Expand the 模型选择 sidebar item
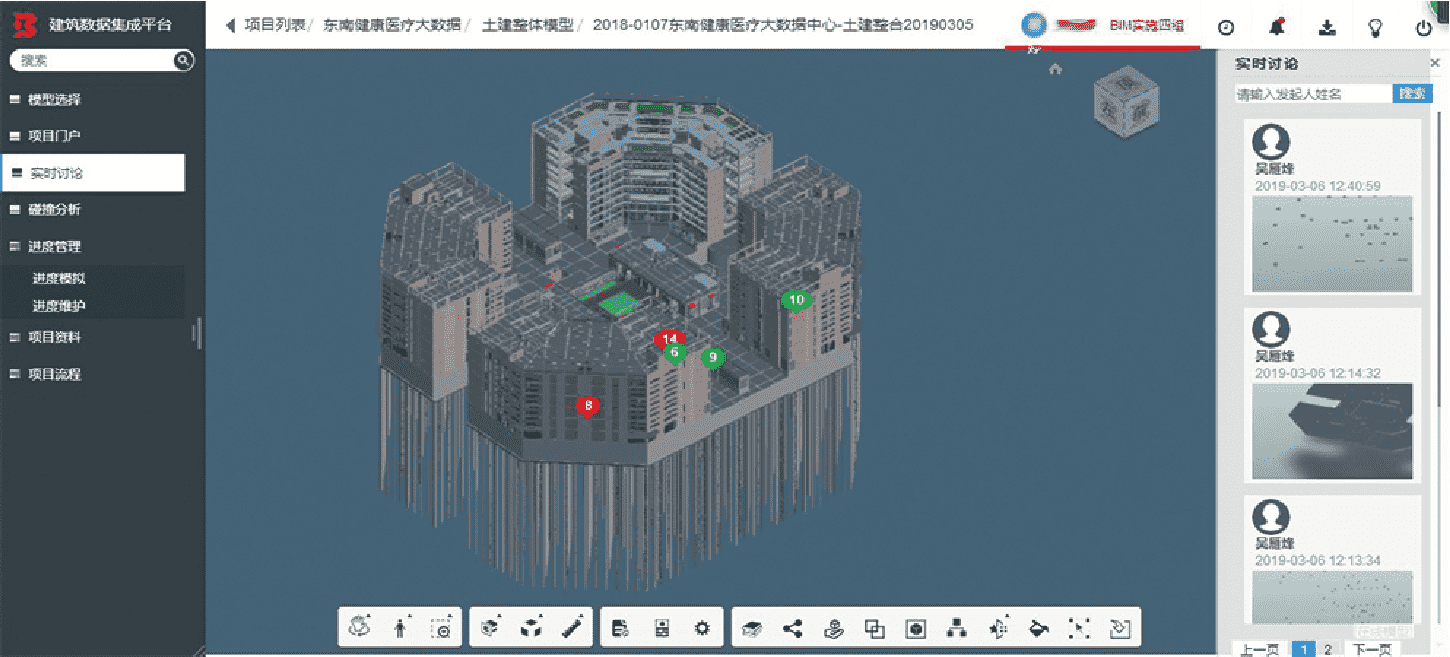The width and height of the screenshot is (1450, 657). 55,99
